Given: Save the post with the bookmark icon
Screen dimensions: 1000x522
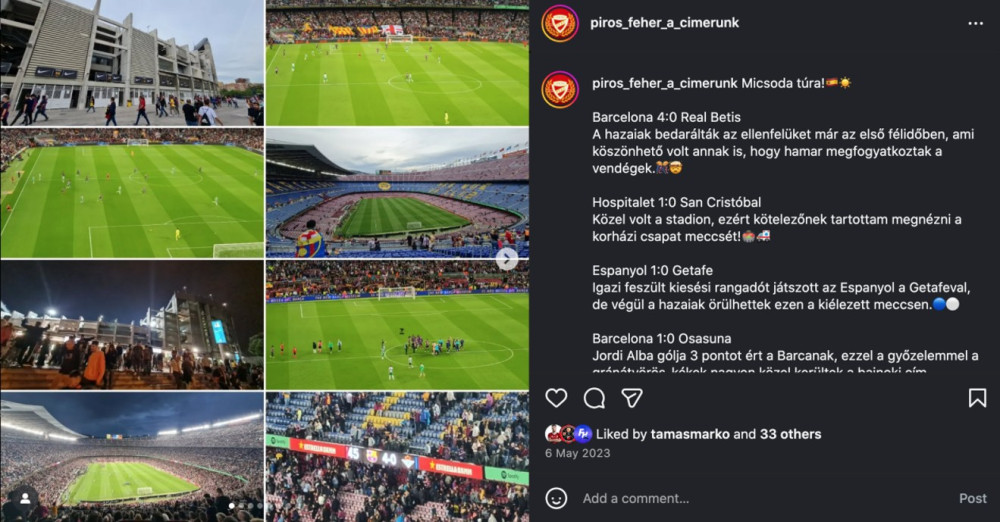Looking at the screenshot, I should pos(977,398).
